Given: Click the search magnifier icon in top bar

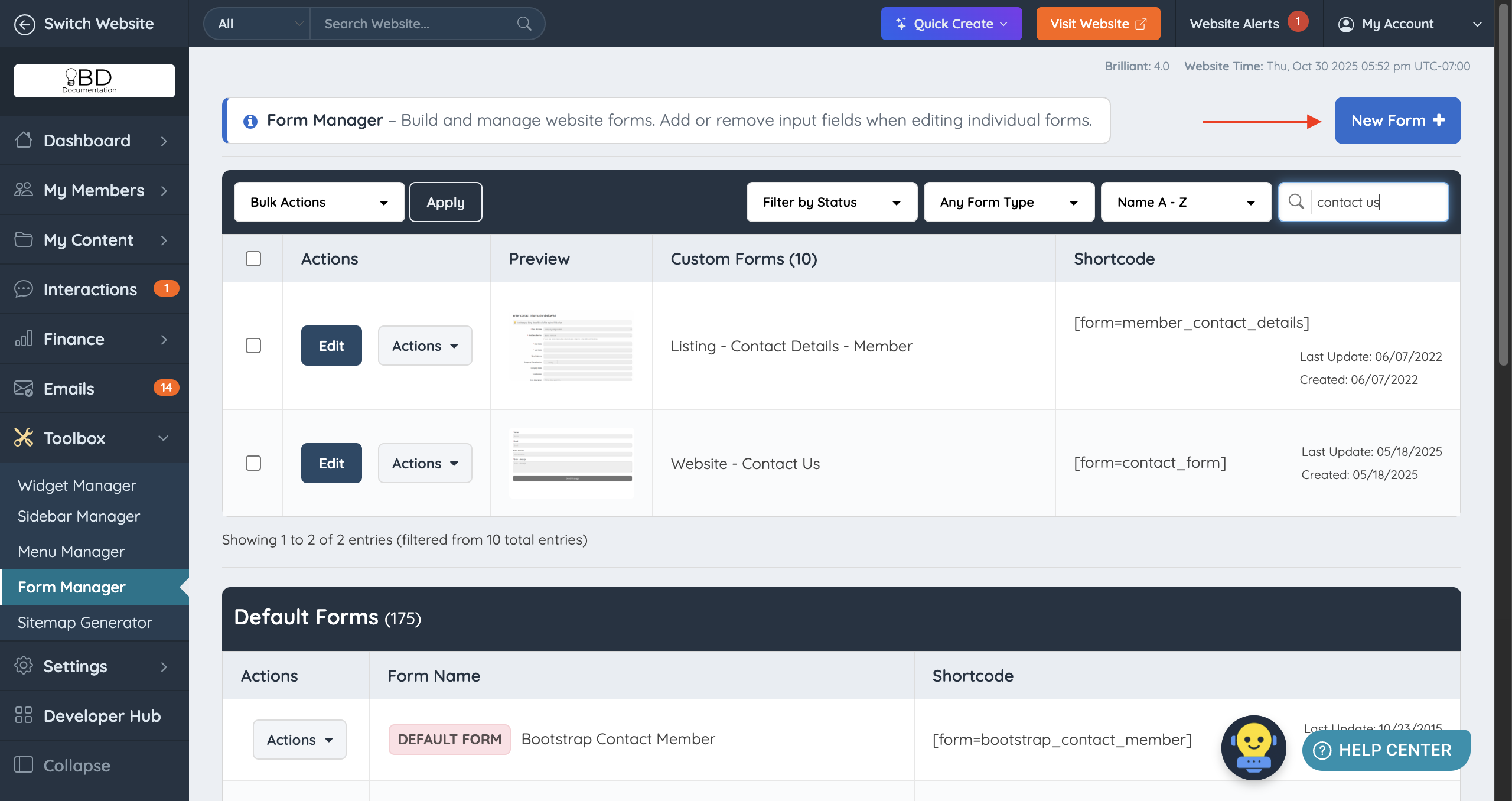Looking at the screenshot, I should [524, 24].
